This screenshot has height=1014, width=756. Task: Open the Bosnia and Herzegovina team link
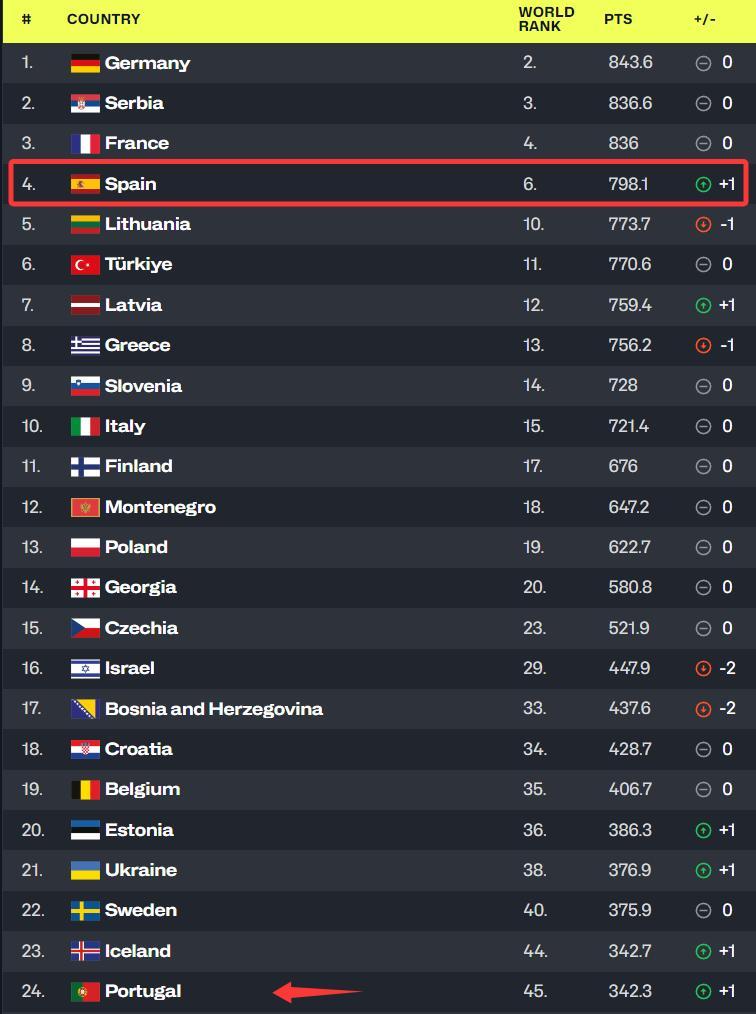point(213,709)
